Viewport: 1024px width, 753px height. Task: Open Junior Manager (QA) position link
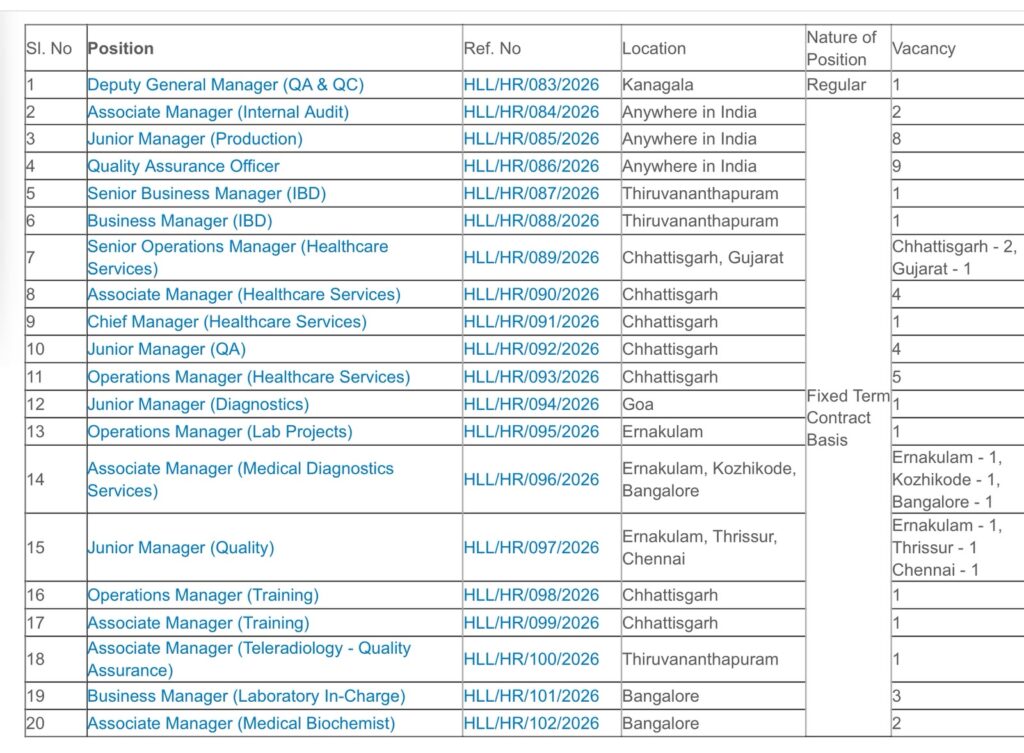tap(167, 349)
